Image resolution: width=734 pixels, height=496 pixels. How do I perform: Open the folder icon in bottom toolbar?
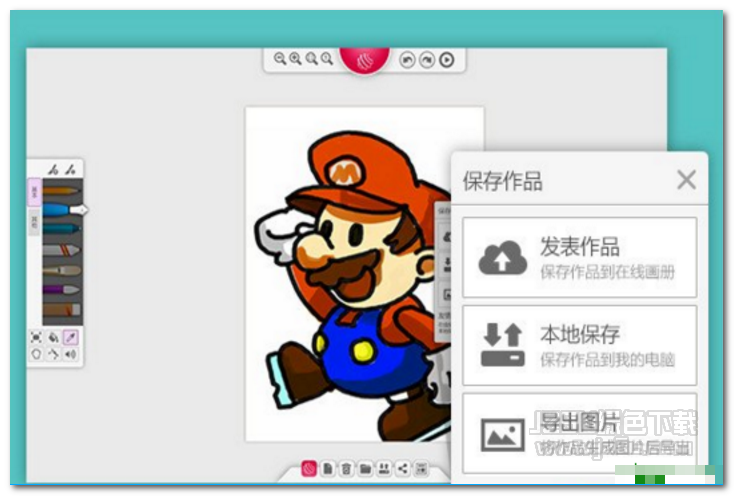[366, 468]
